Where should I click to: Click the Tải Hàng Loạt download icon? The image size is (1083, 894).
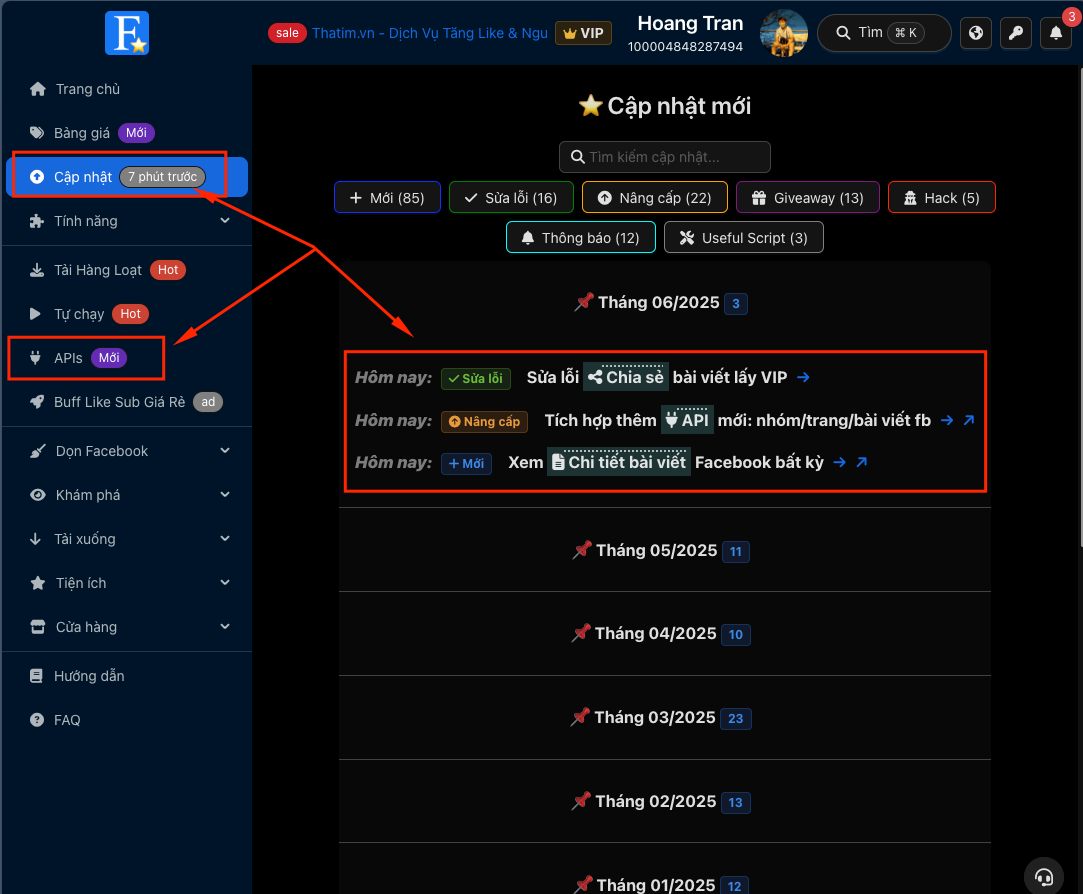tap(37, 270)
